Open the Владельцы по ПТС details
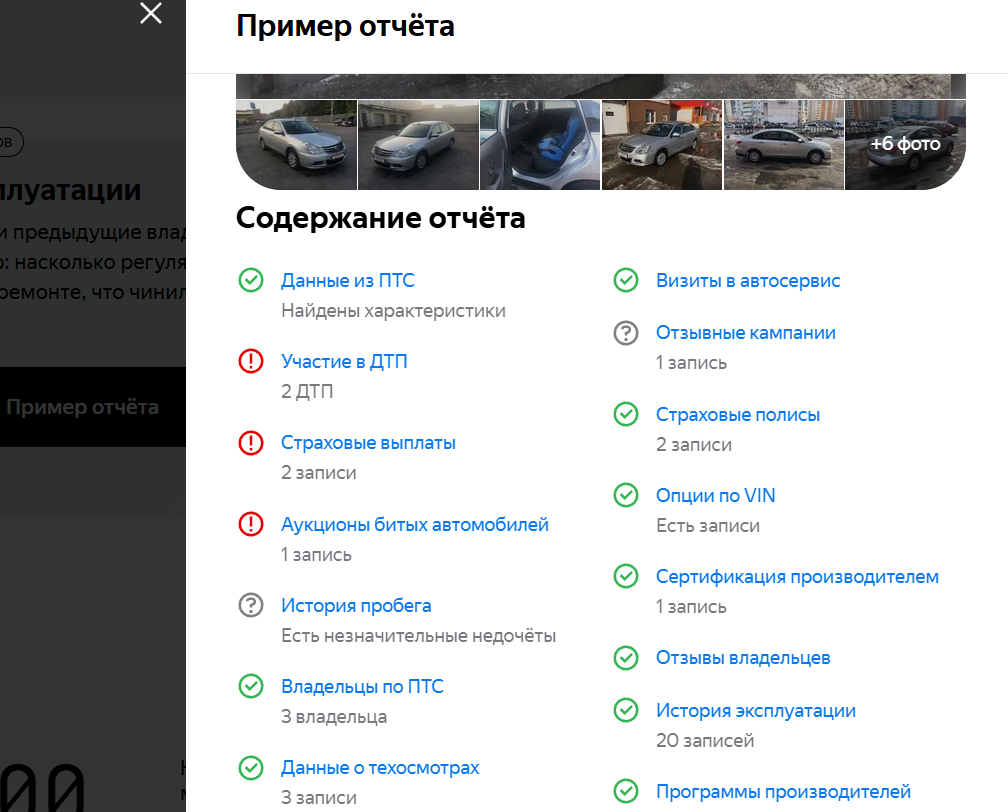This screenshot has width=1008, height=812. click(362, 687)
